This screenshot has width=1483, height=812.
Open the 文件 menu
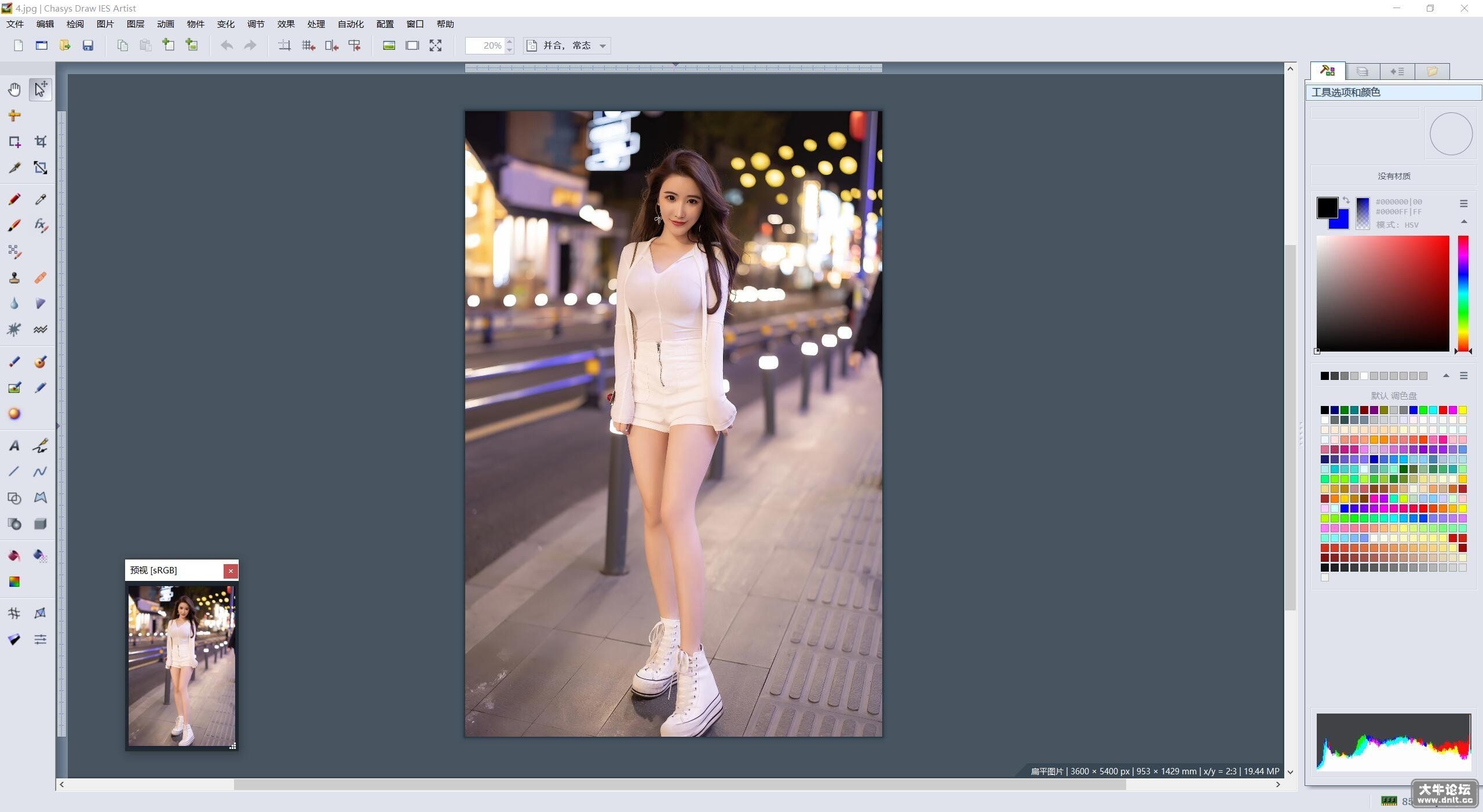(x=15, y=24)
